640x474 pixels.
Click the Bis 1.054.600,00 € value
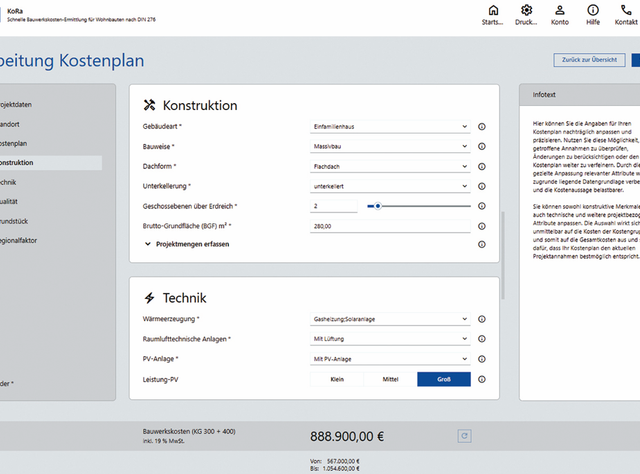tap(341, 469)
